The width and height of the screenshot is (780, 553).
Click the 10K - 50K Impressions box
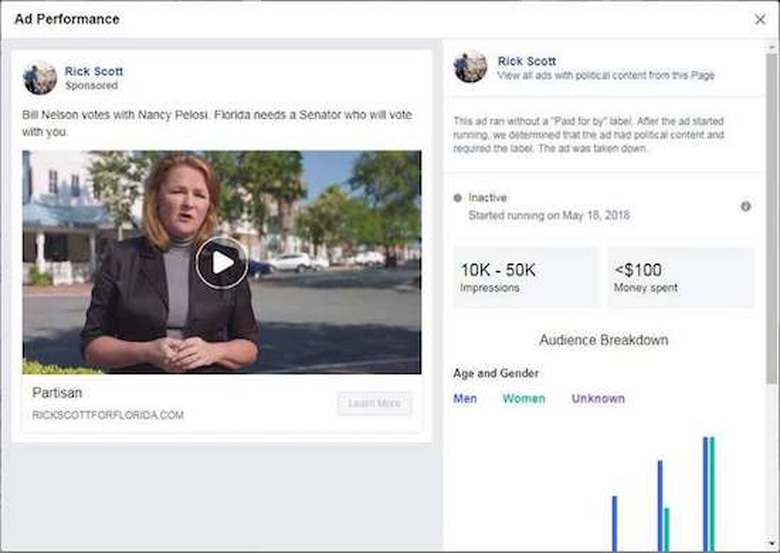[x=526, y=277]
